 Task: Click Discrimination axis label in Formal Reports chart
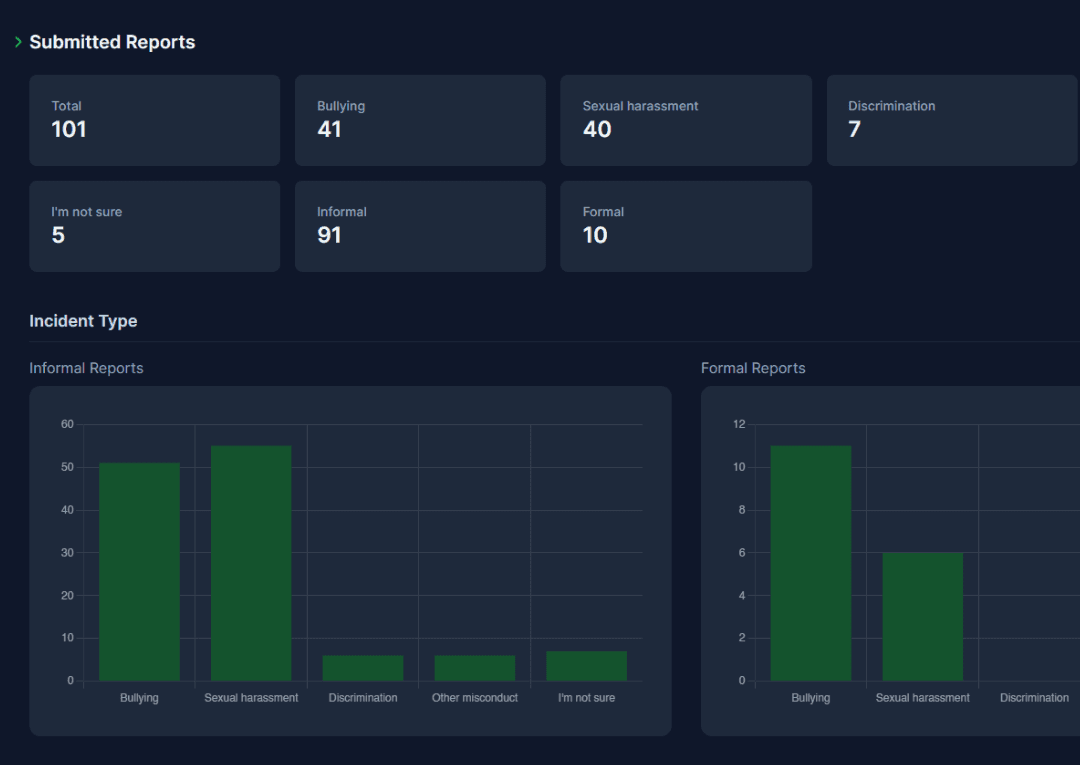1034,698
